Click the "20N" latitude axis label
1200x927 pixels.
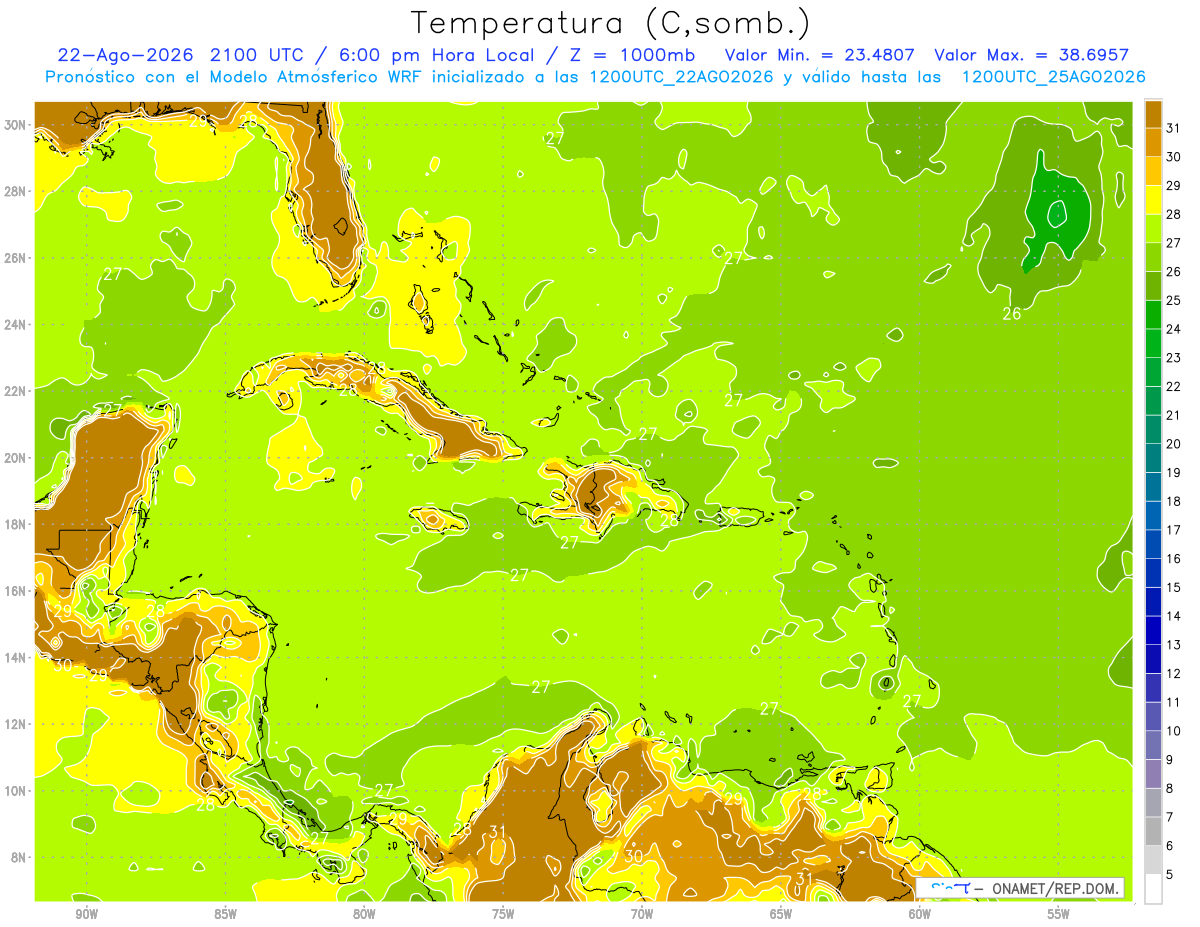click(15, 458)
